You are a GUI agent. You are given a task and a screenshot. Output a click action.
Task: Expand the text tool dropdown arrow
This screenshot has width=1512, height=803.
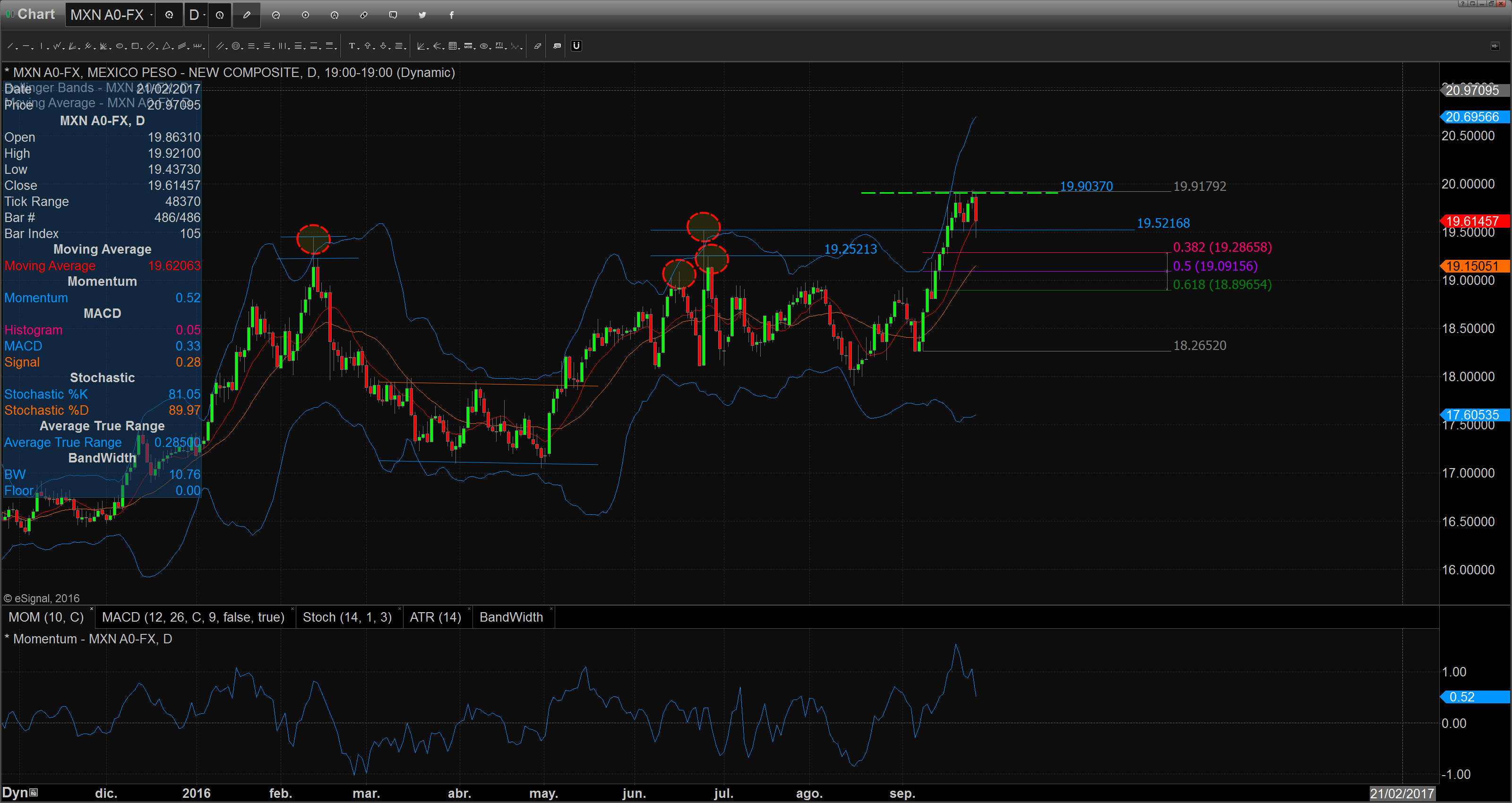click(x=359, y=49)
